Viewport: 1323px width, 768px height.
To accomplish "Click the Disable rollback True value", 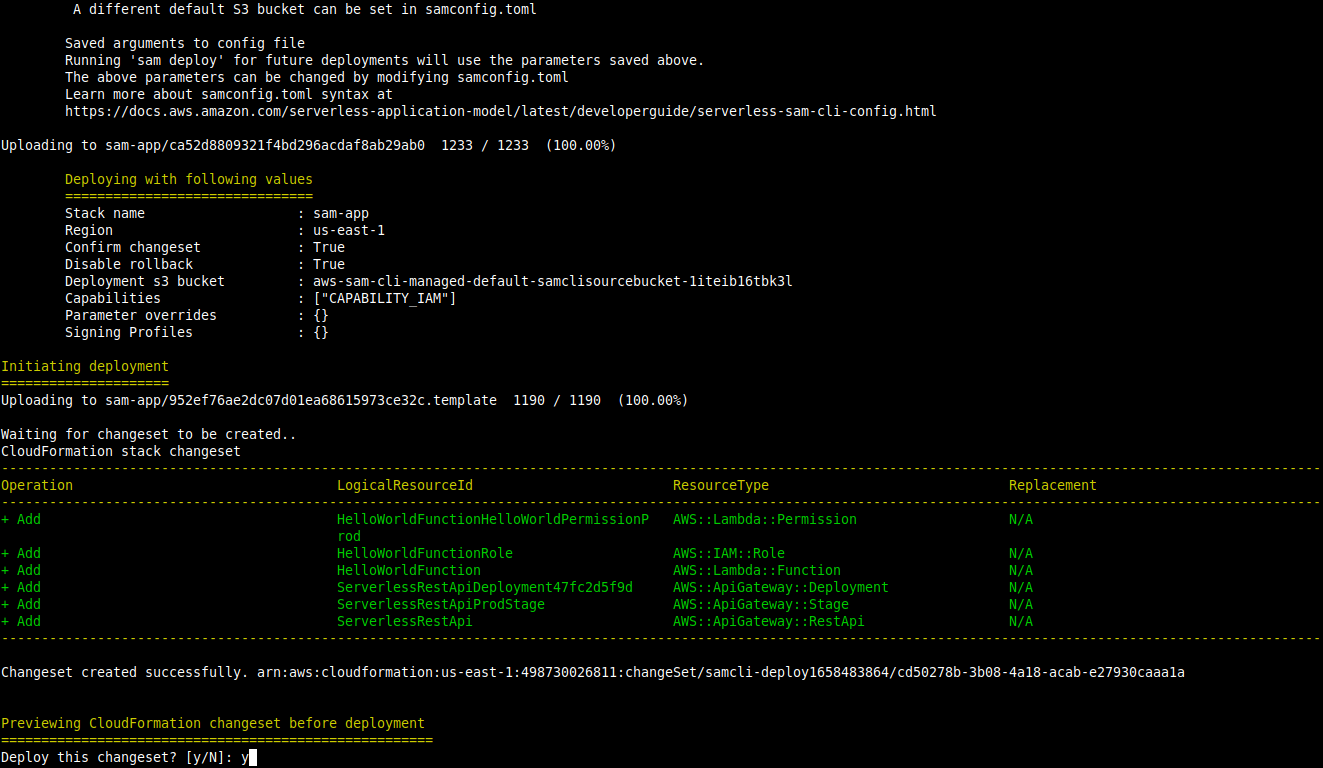I will tap(329, 264).
